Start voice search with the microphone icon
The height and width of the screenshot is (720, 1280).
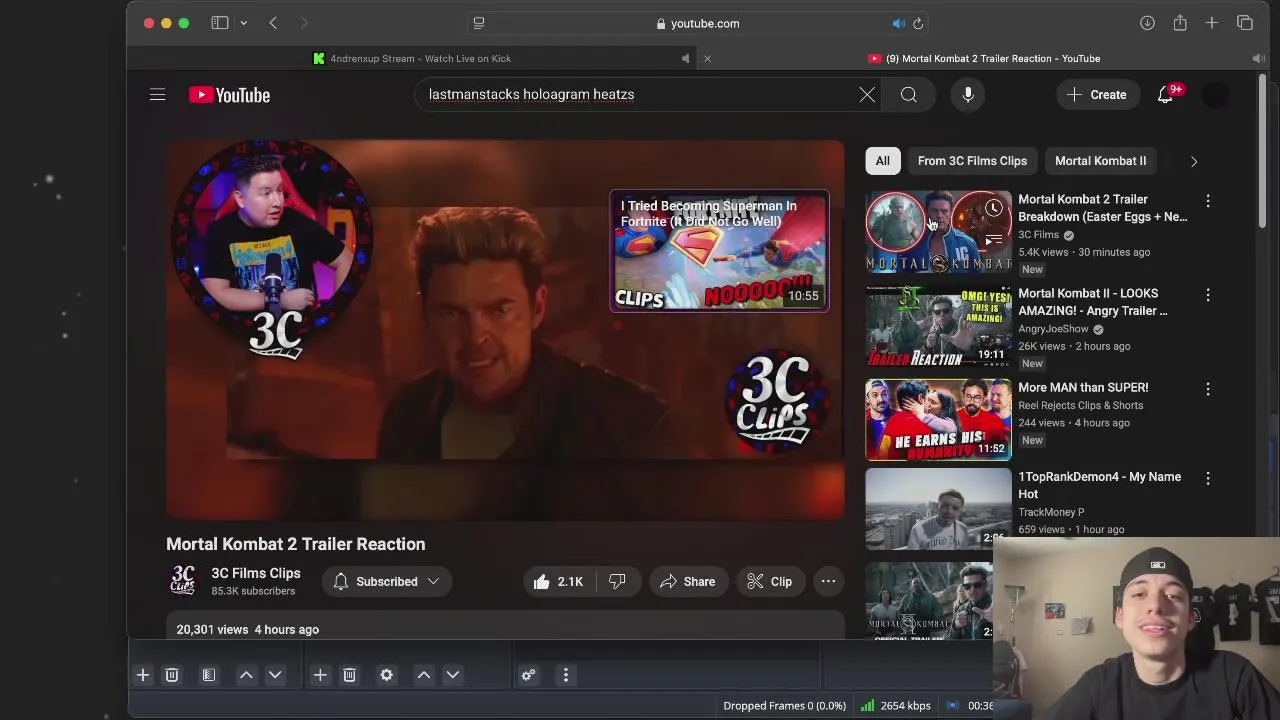968,95
